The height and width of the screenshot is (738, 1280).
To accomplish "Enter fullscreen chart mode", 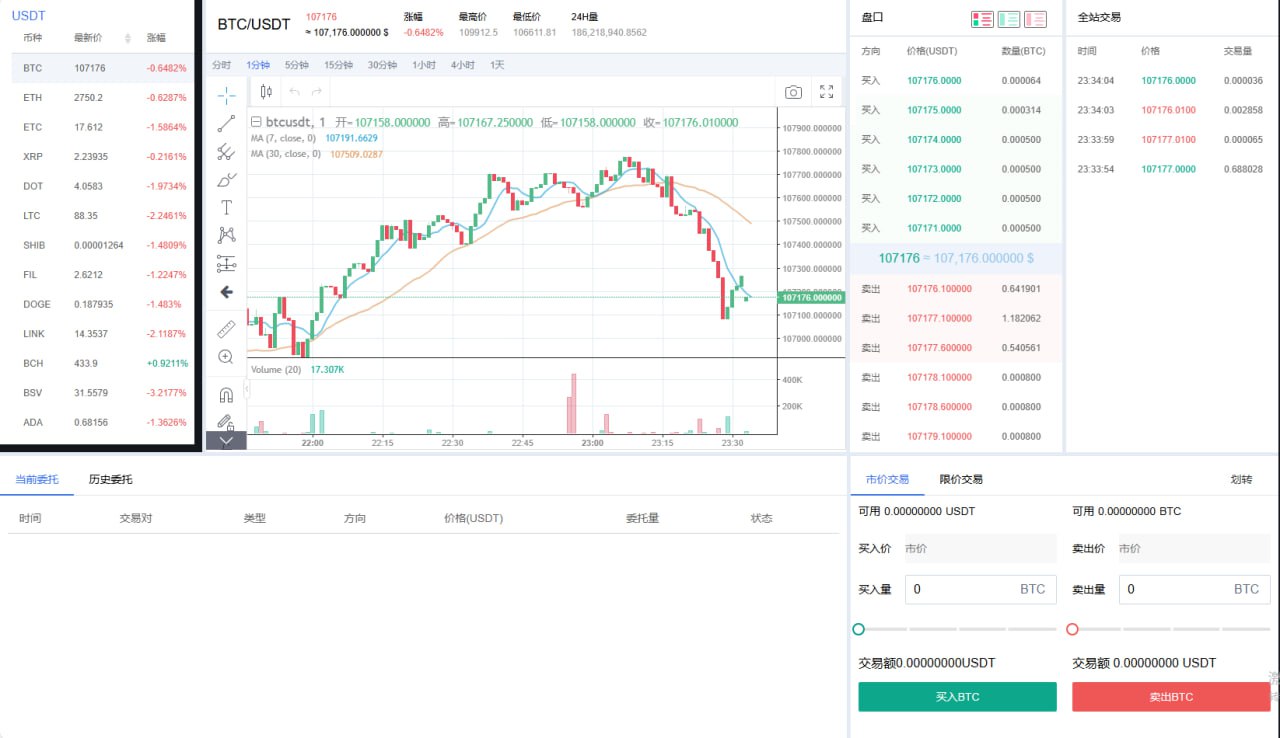I will pos(827,92).
